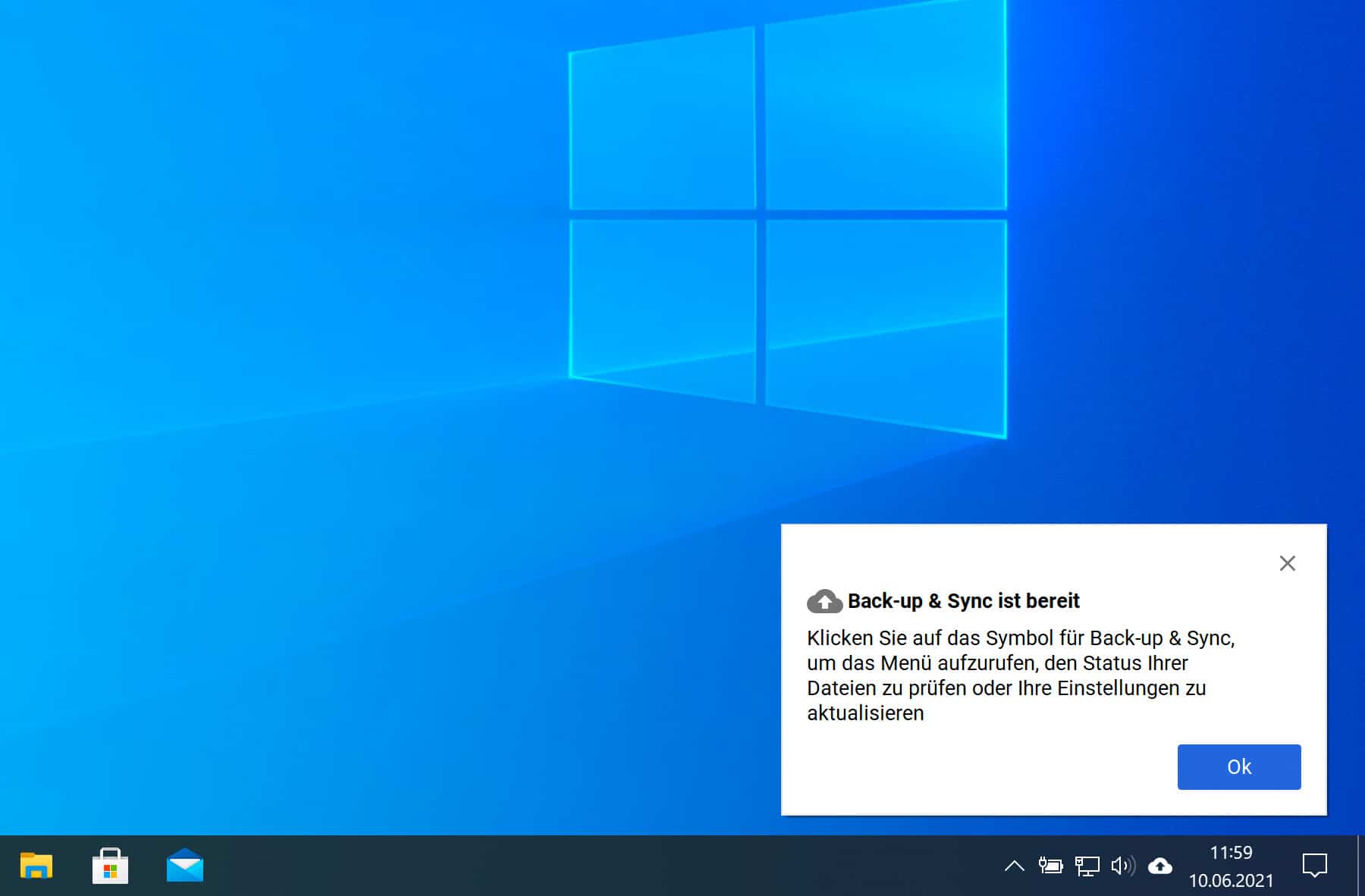Show hidden system tray icons
The width and height of the screenshot is (1365, 896).
pyautogui.click(x=1014, y=866)
